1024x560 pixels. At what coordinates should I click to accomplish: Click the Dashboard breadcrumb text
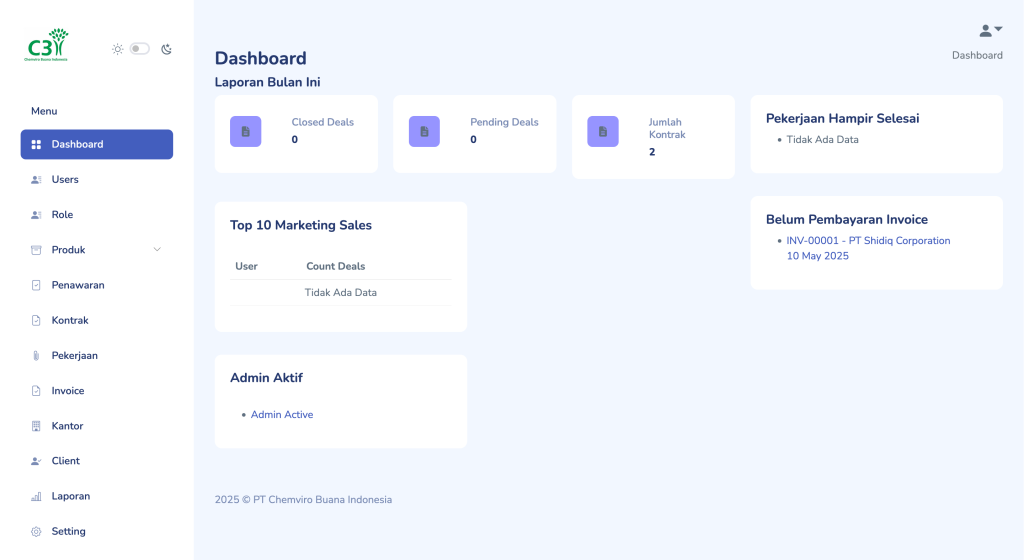(x=977, y=56)
